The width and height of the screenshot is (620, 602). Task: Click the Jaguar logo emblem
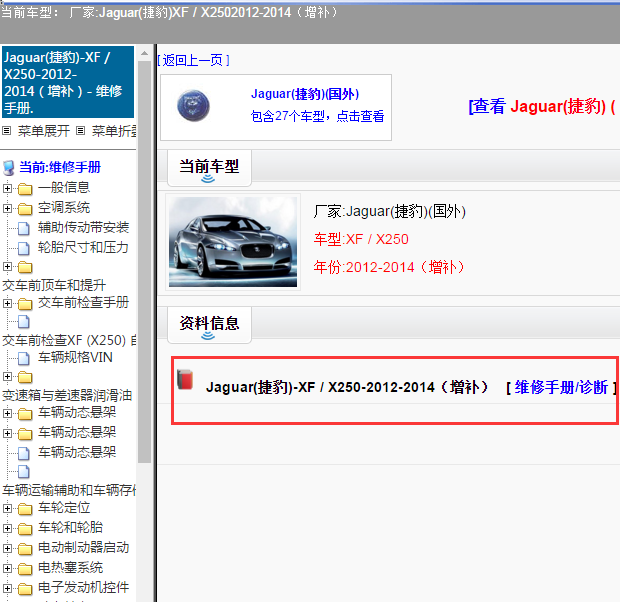193,106
